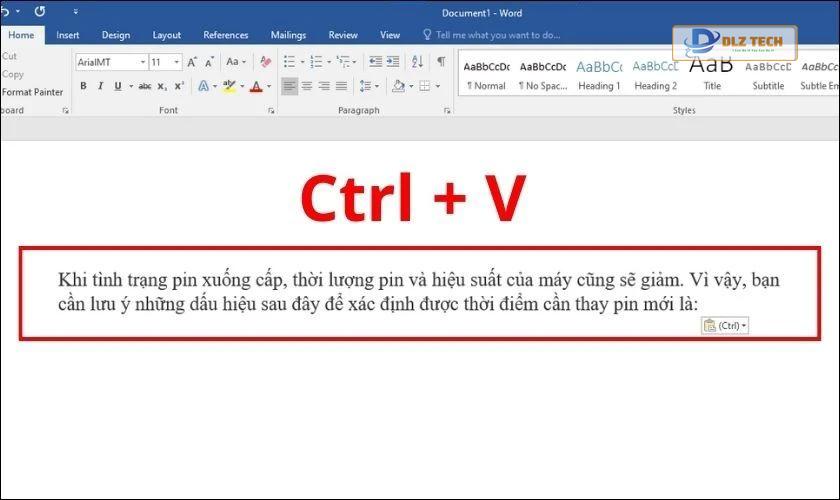Expand the font color dropdown arrow
840x500 pixels.
click(x=269, y=86)
